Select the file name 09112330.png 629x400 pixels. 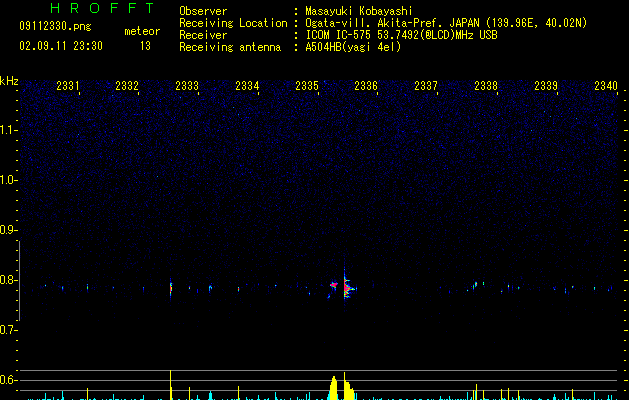coord(55,26)
